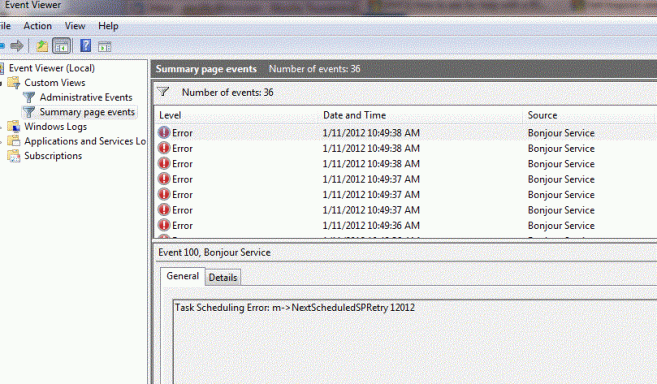The height and width of the screenshot is (384, 657).
Task: Click the Up One Level folder icon
Action: coord(42,46)
